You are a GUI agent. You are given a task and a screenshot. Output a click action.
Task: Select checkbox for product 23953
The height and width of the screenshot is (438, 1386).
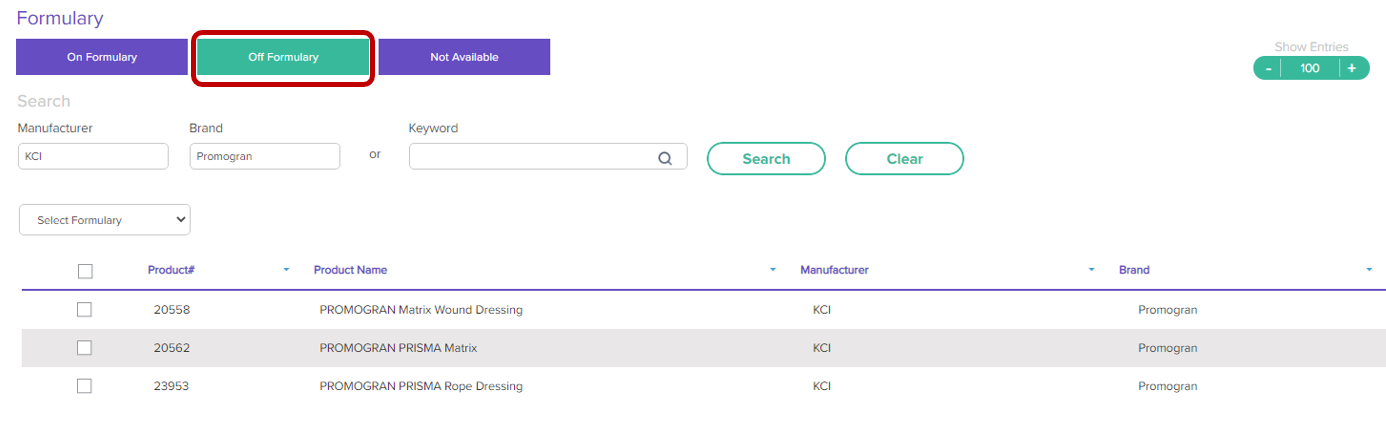point(85,386)
